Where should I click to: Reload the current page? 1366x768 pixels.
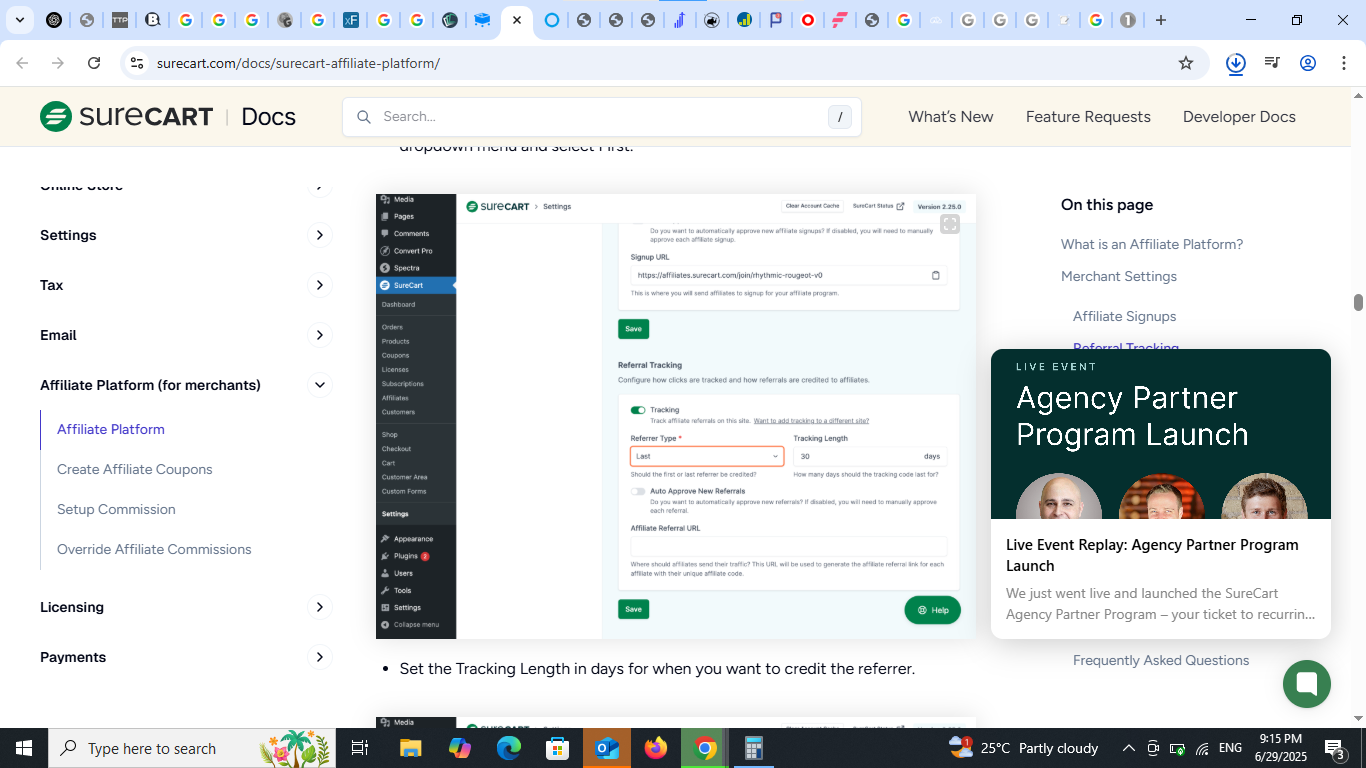click(94, 63)
